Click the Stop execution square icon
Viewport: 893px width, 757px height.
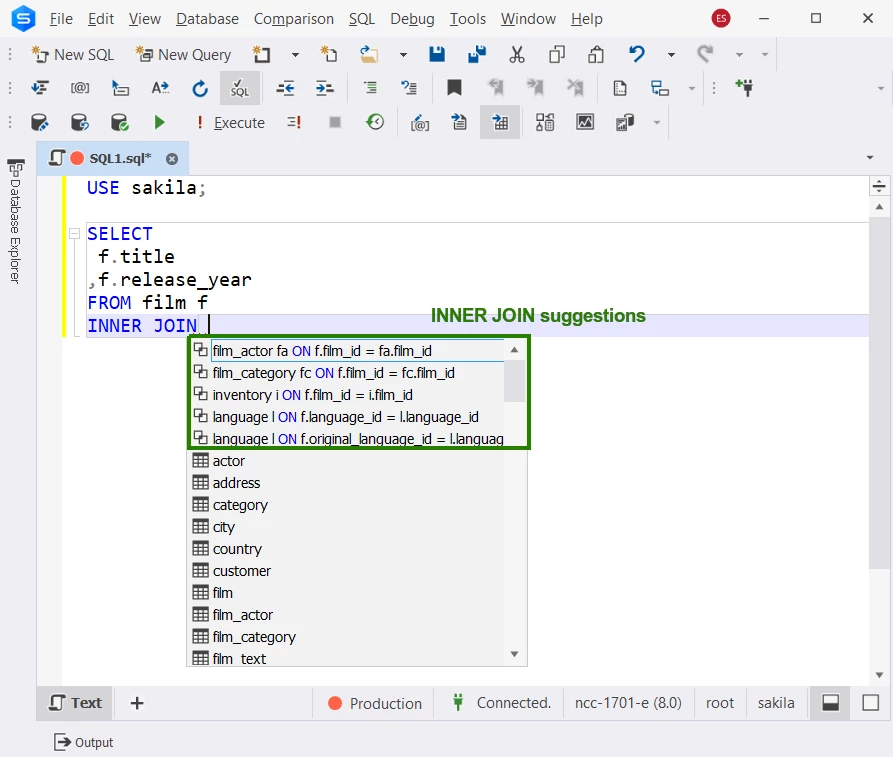[335, 122]
